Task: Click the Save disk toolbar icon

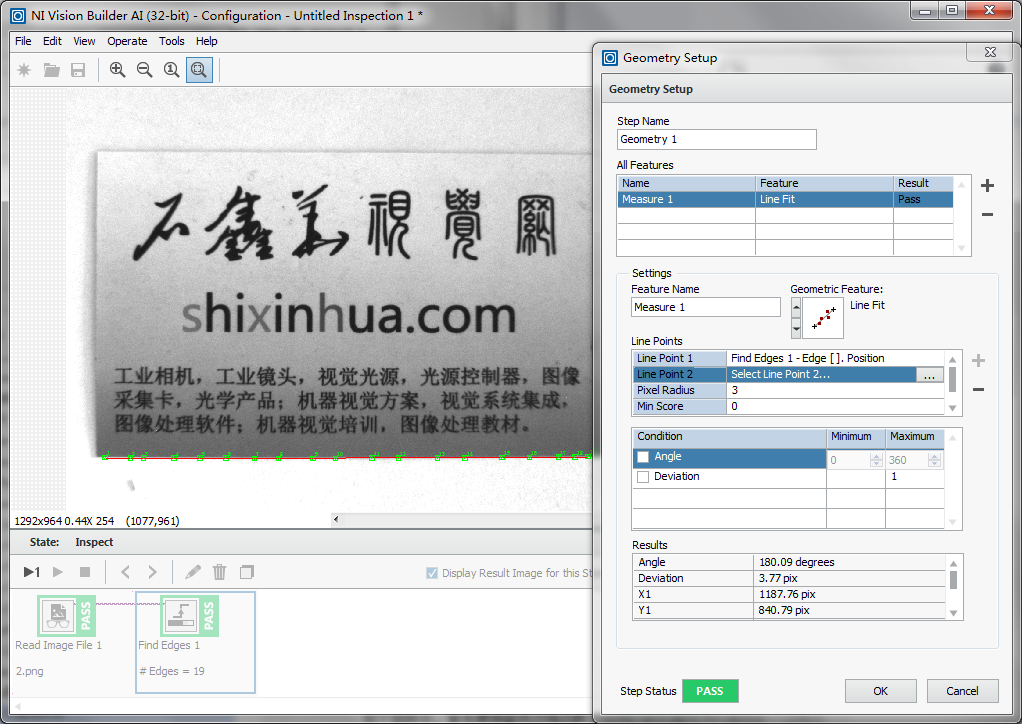Action: 78,70
